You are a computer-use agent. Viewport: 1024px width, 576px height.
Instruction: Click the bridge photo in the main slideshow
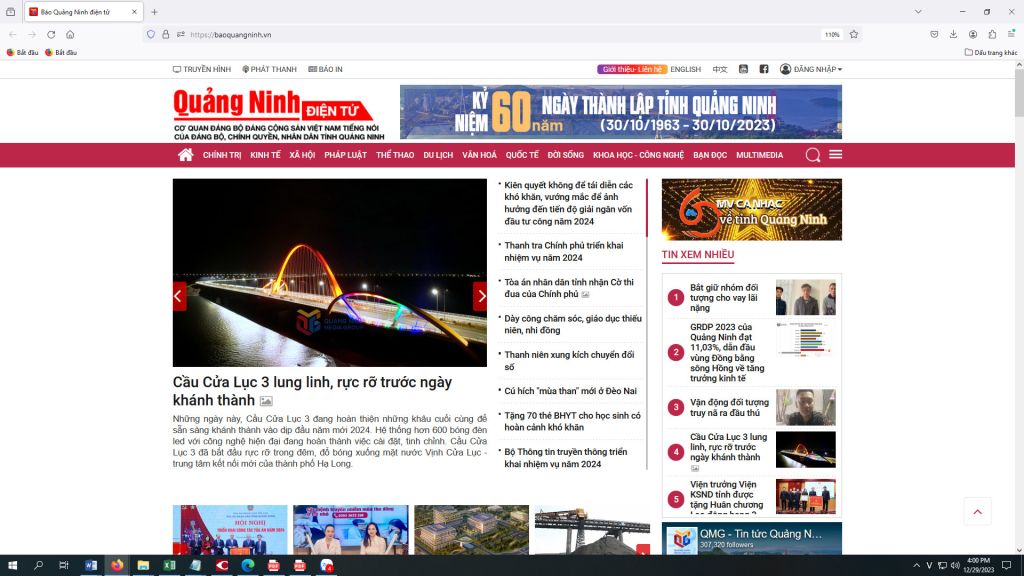click(330, 272)
